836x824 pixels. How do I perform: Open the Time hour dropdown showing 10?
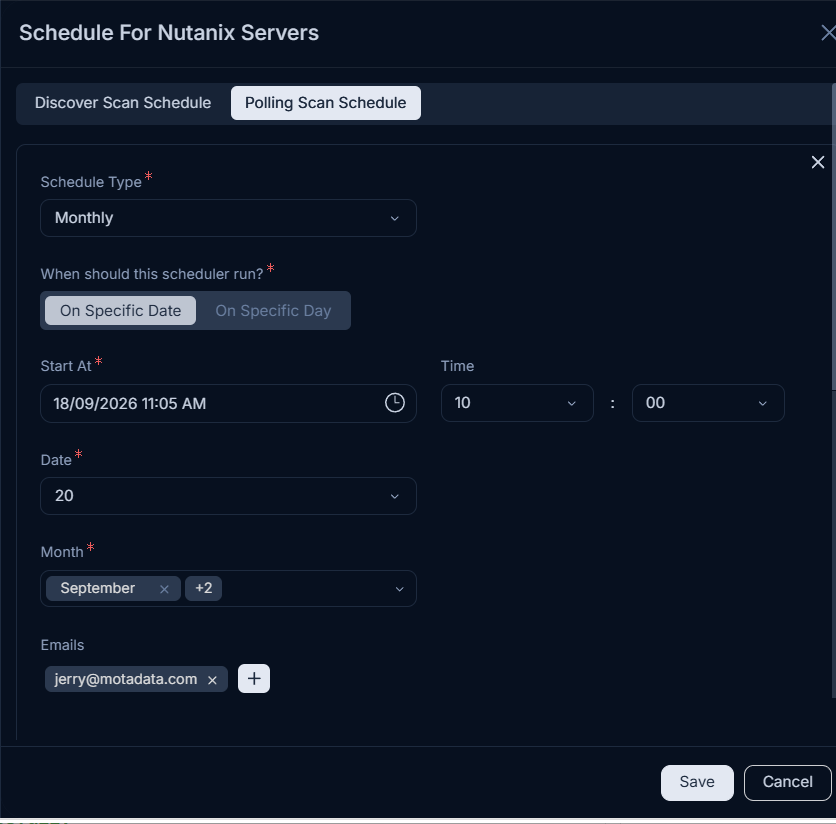[517, 403]
